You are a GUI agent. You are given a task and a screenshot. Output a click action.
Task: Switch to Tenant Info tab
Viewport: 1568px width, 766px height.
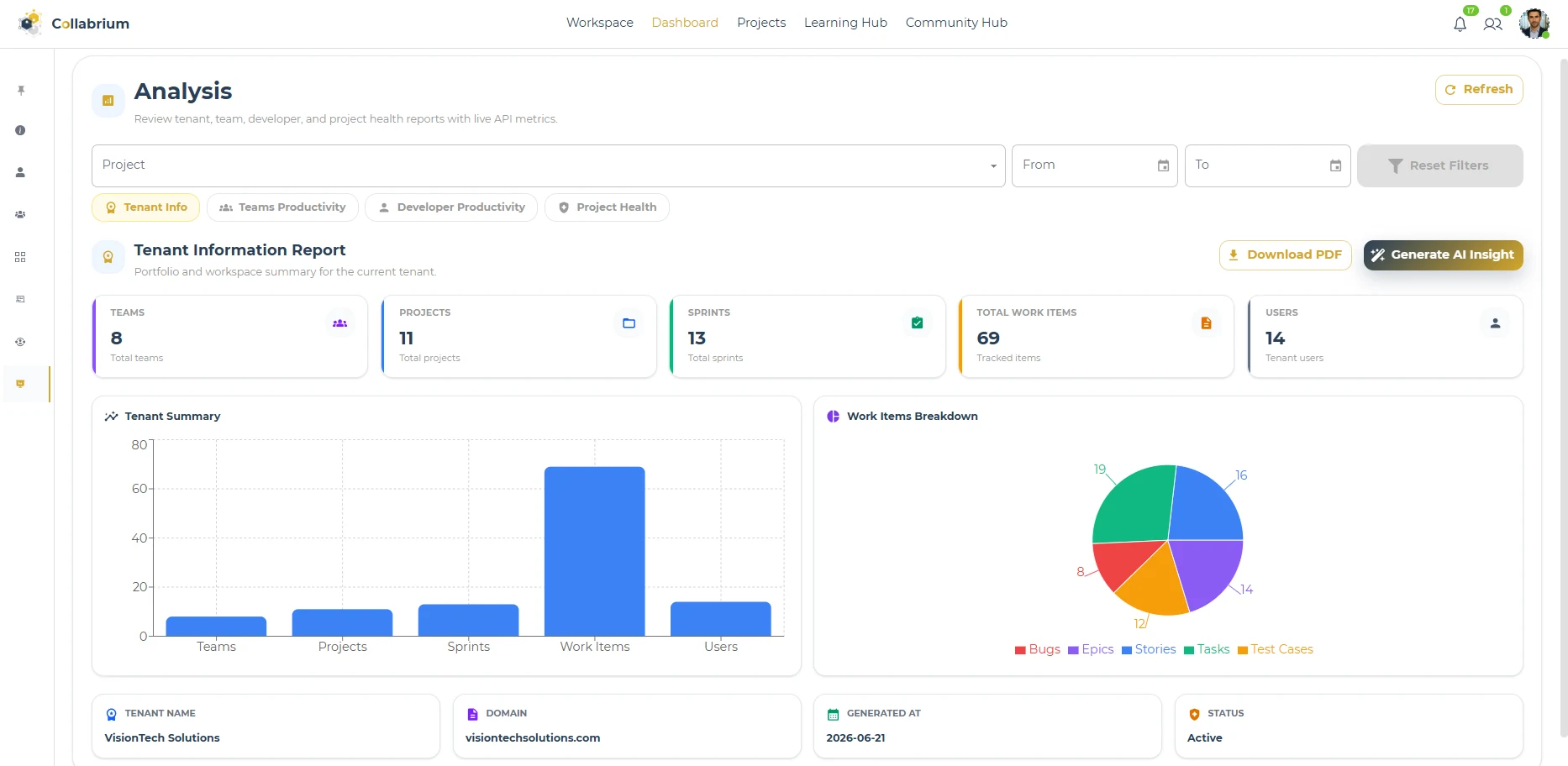pyautogui.click(x=145, y=207)
